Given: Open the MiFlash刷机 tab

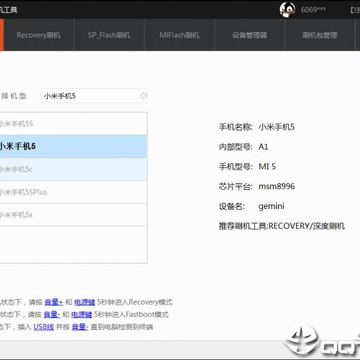Looking at the screenshot, I should (x=179, y=35).
